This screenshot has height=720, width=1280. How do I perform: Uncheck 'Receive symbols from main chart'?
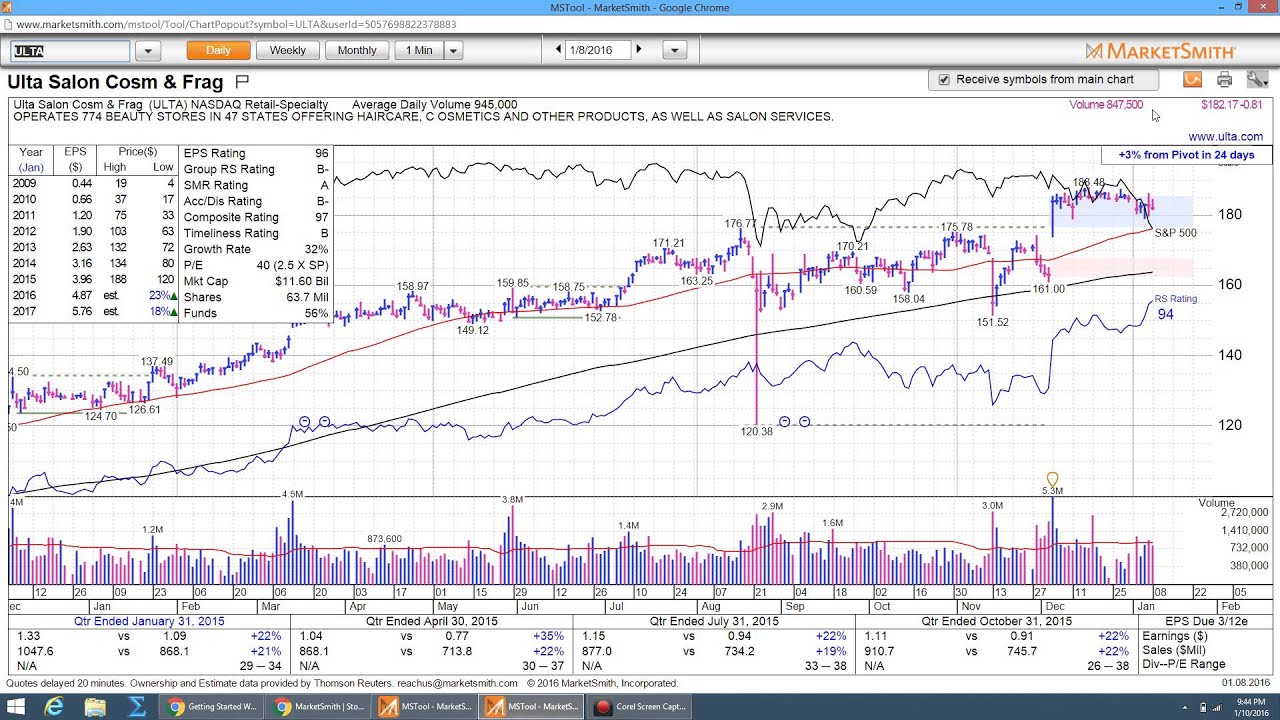click(x=942, y=80)
